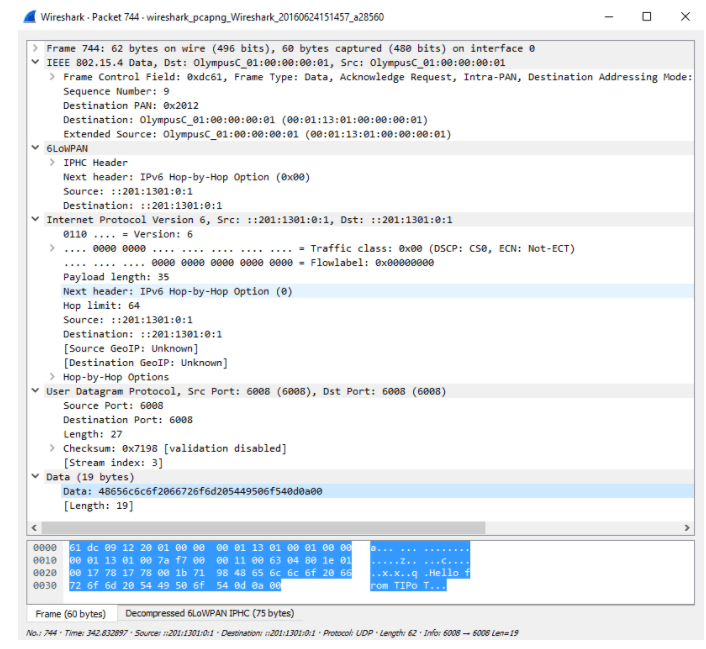Click hex offset 0010 in bytes pane
This screenshot has height=649, width=706.
[x=45, y=560]
